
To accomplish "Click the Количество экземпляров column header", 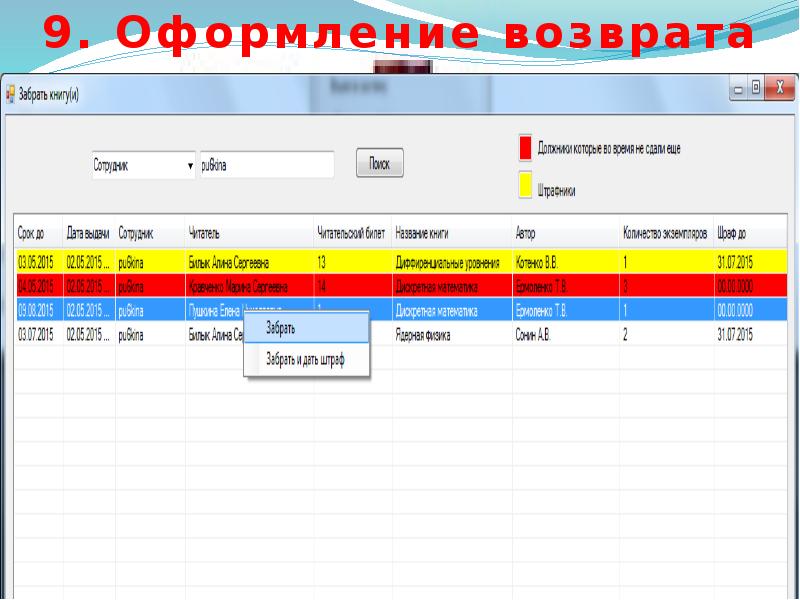I will tap(666, 234).
